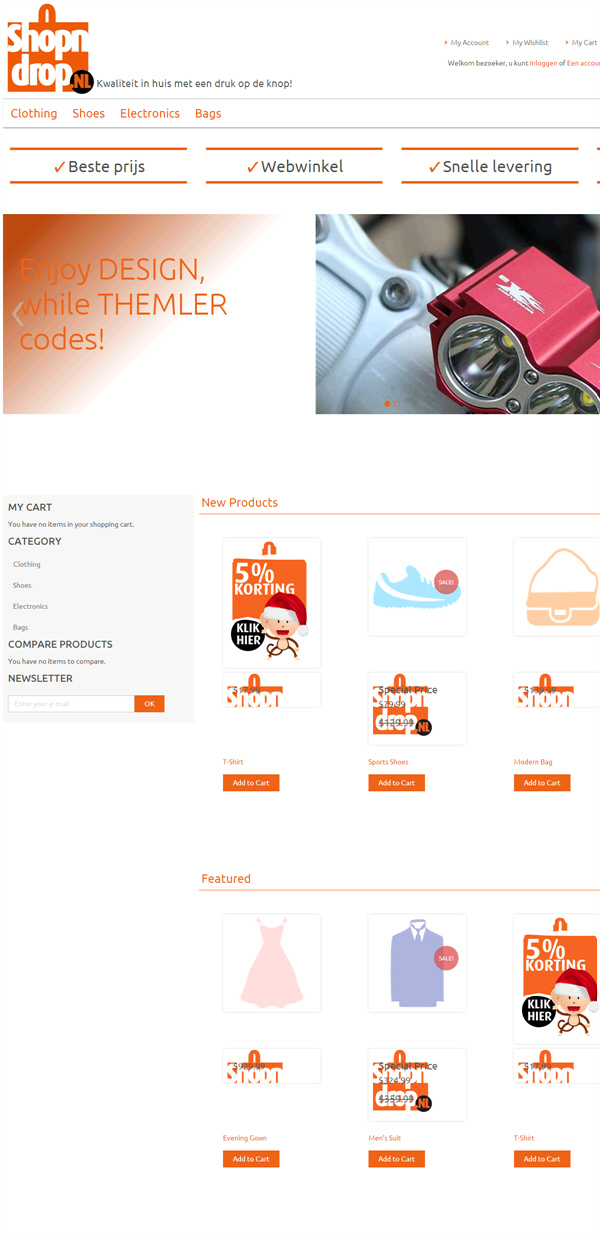This screenshot has width=600, height=1236.
Task: Click the Inloggen login link
Action: 544,63
